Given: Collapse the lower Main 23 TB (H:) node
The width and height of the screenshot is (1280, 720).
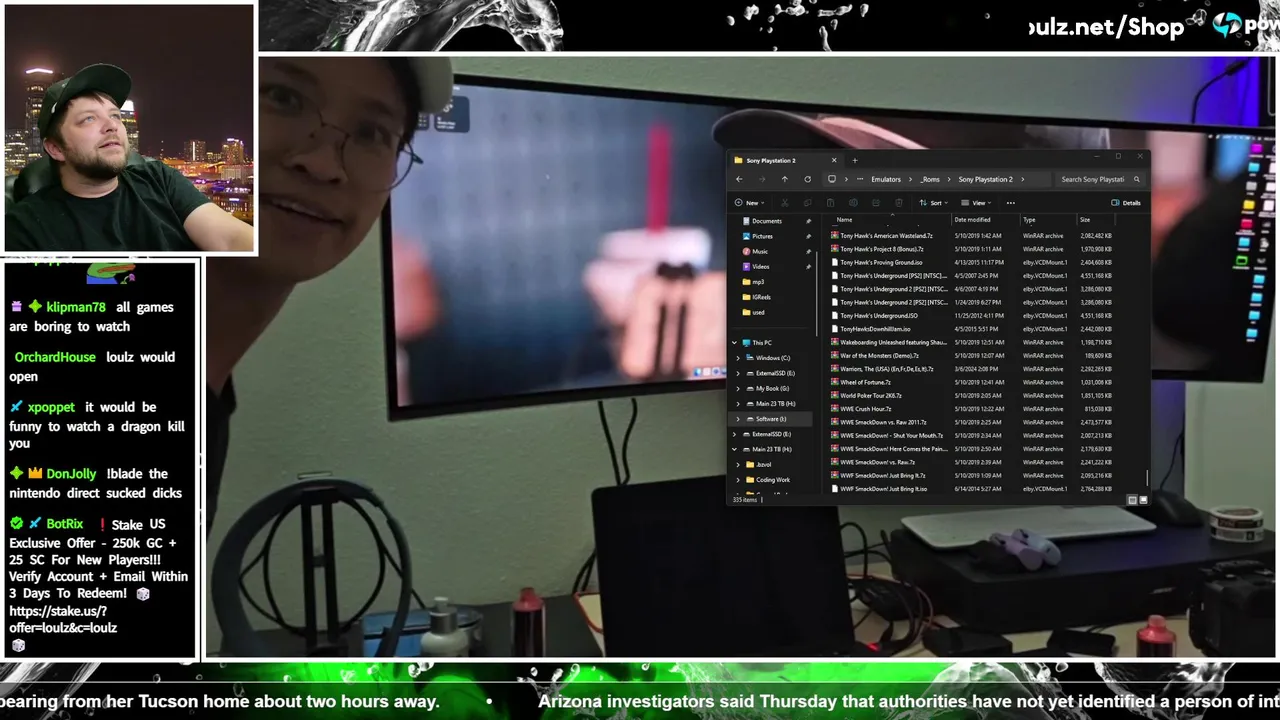Looking at the screenshot, I should tap(734, 449).
